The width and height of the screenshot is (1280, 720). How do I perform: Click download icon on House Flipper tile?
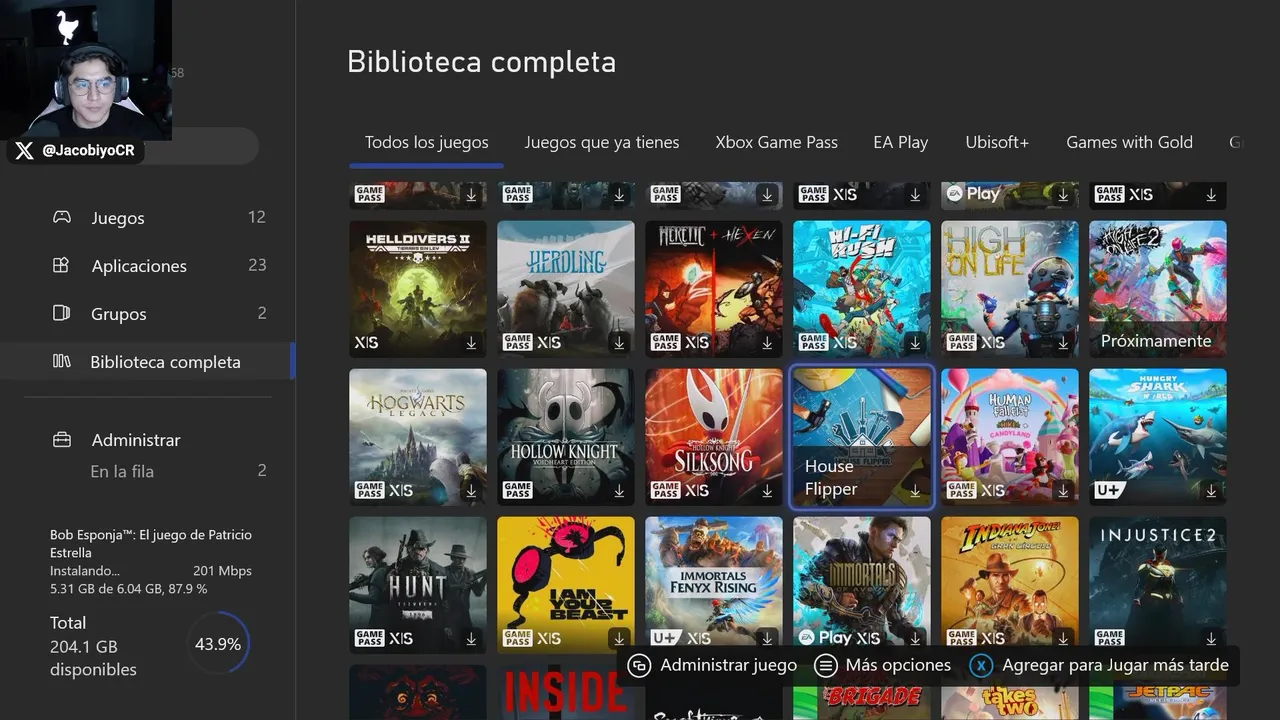point(915,491)
